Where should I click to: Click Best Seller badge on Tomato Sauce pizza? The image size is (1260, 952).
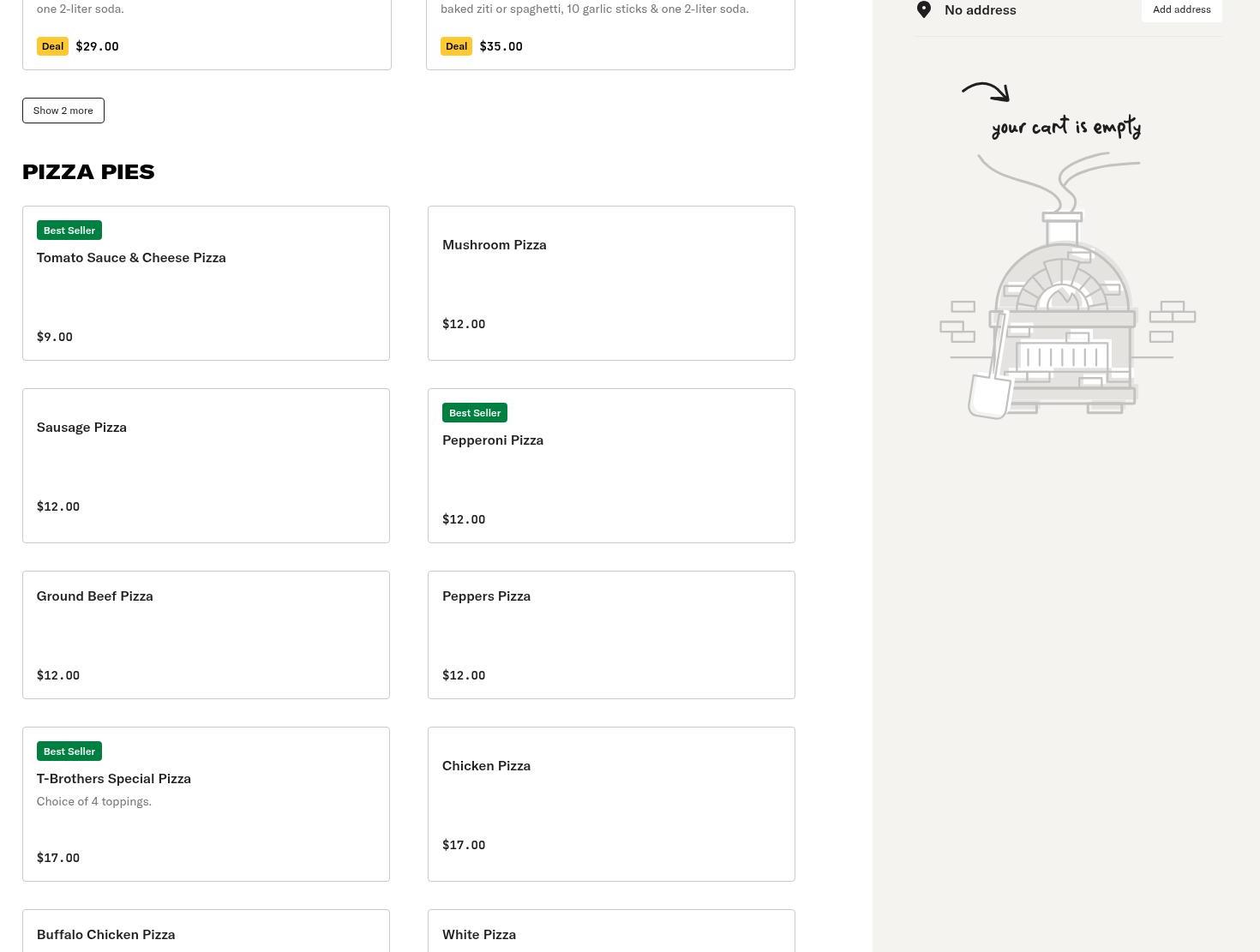pyautogui.click(x=69, y=231)
